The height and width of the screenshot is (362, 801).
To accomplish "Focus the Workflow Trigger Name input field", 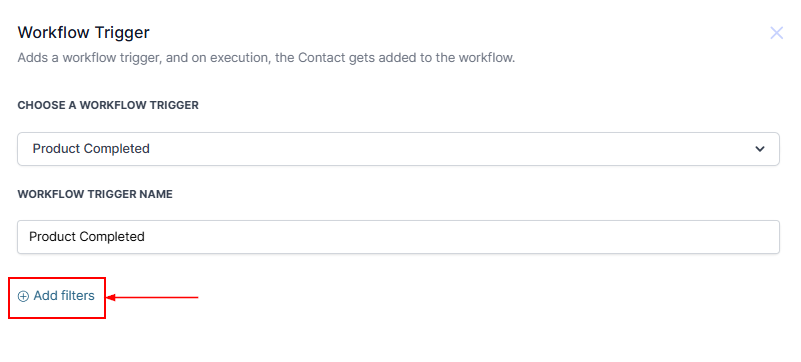I will [398, 237].
